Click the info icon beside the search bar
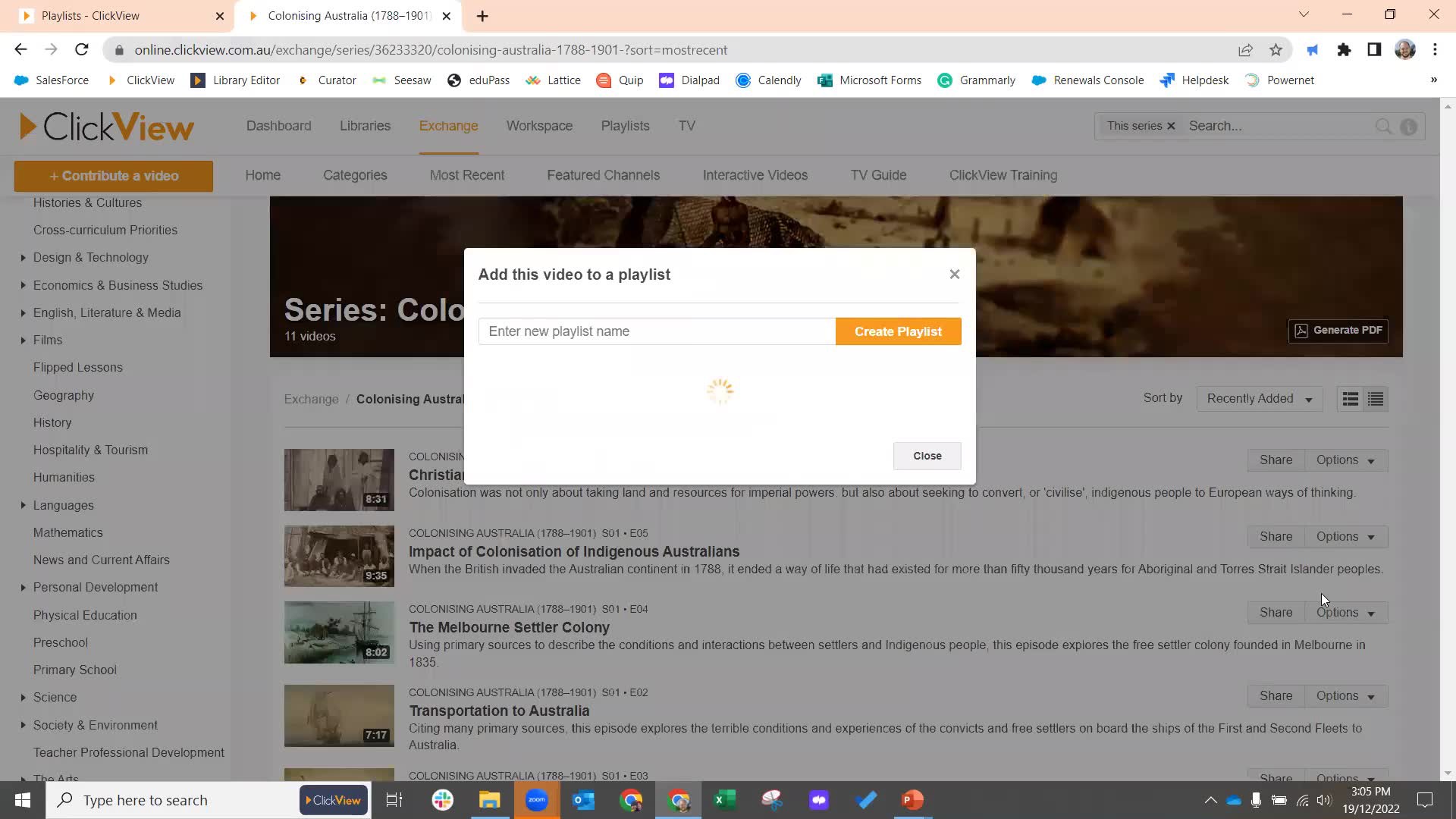Image resolution: width=1456 pixels, height=819 pixels. 1409,127
